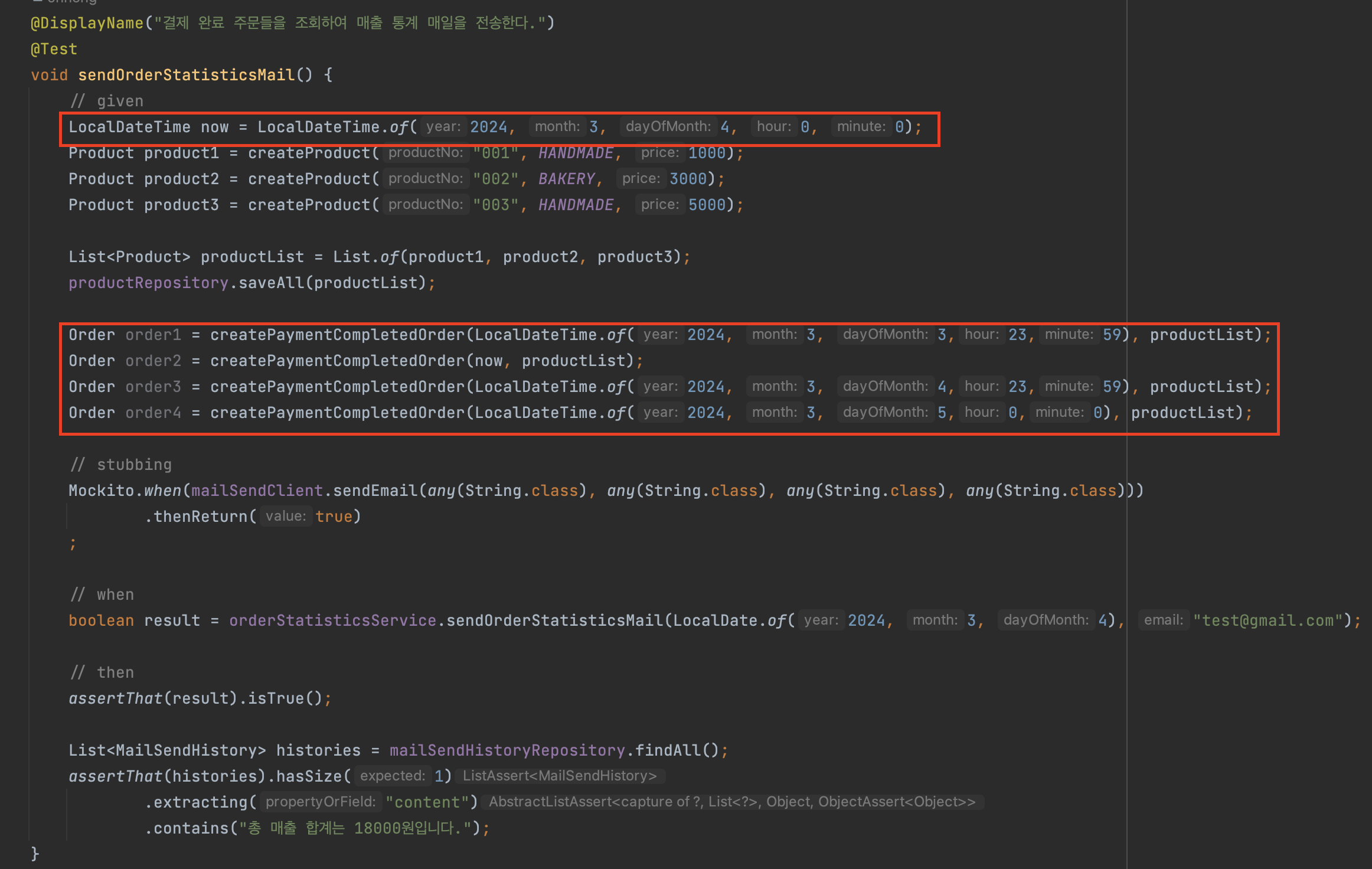
Task: Click productNo hint on product2 line
Action: [425, 179]
